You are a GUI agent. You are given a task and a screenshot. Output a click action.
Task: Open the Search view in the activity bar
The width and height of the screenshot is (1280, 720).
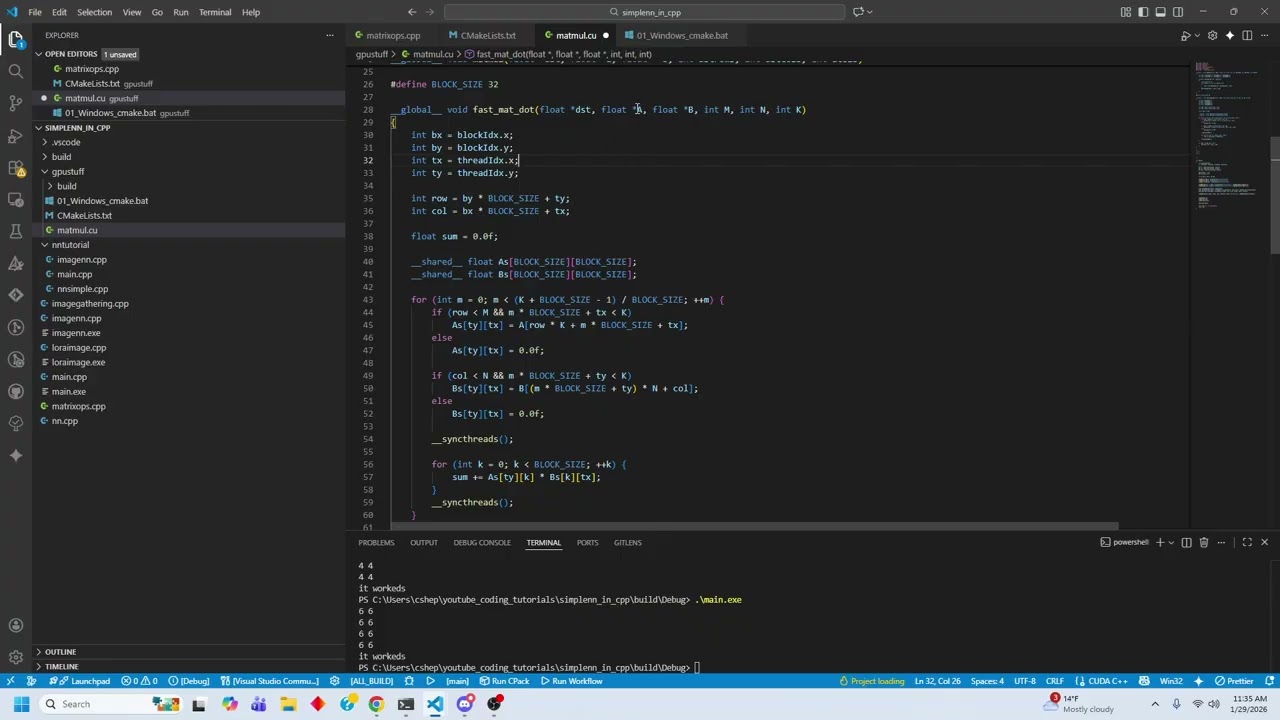(x=15, y=71)
